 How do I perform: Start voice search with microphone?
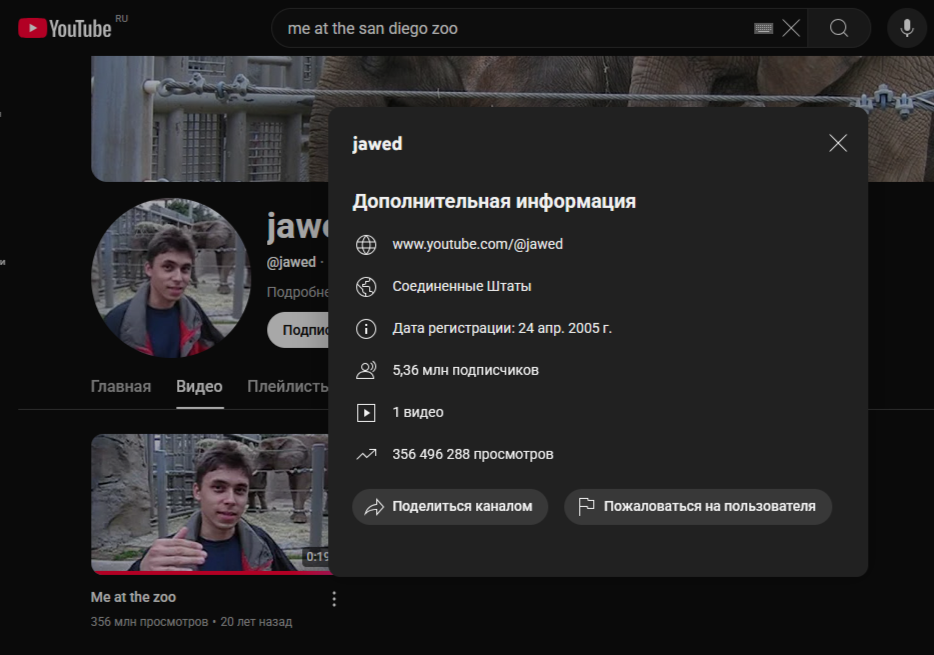(x=907, y=28)
